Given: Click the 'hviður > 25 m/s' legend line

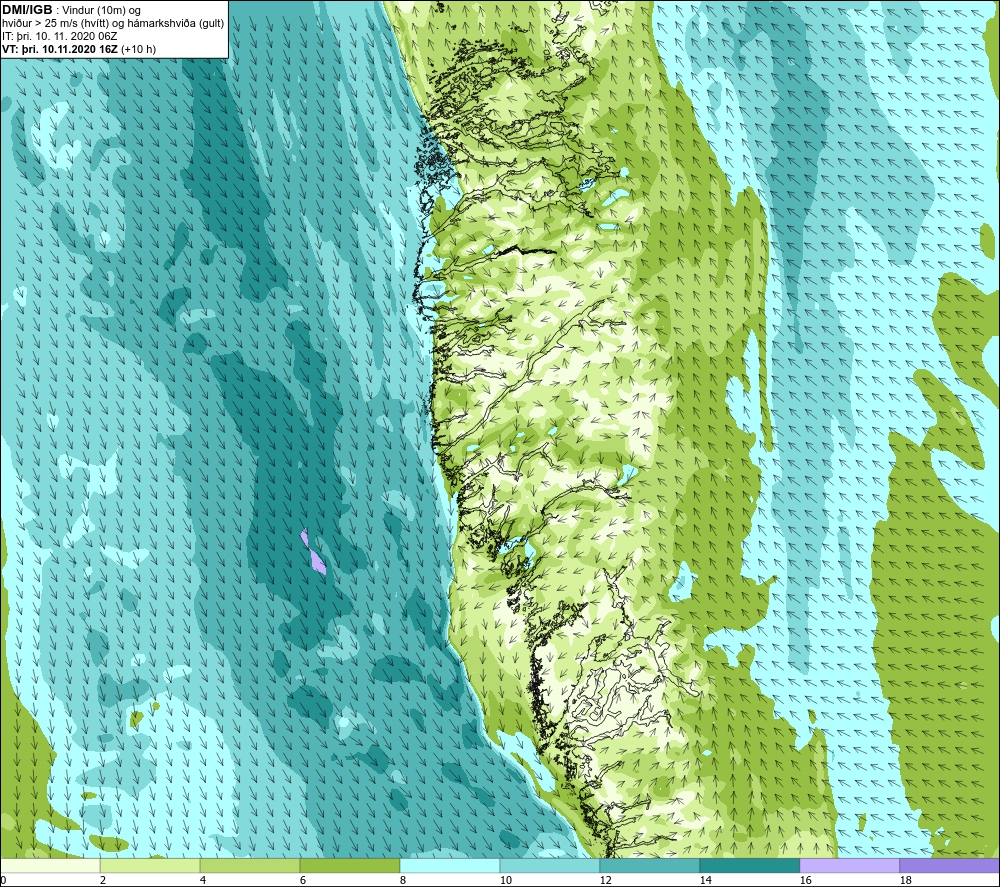Looking at the screenshot, I should tap(113, 23).
